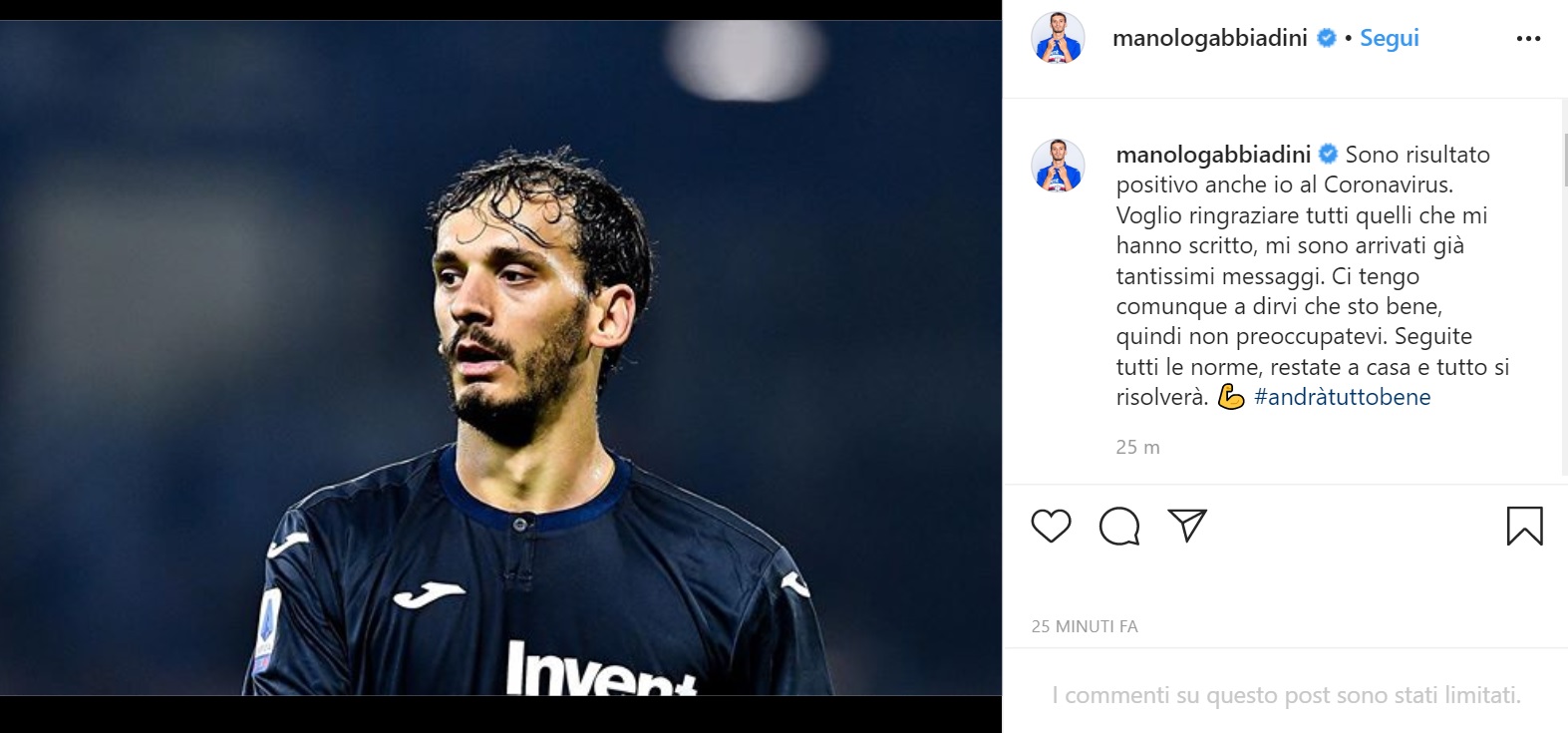Open the #andràtuttobene hashtag
Image resolution: width=1568 pixels, height=733 pixels.
pos(1342,397)
